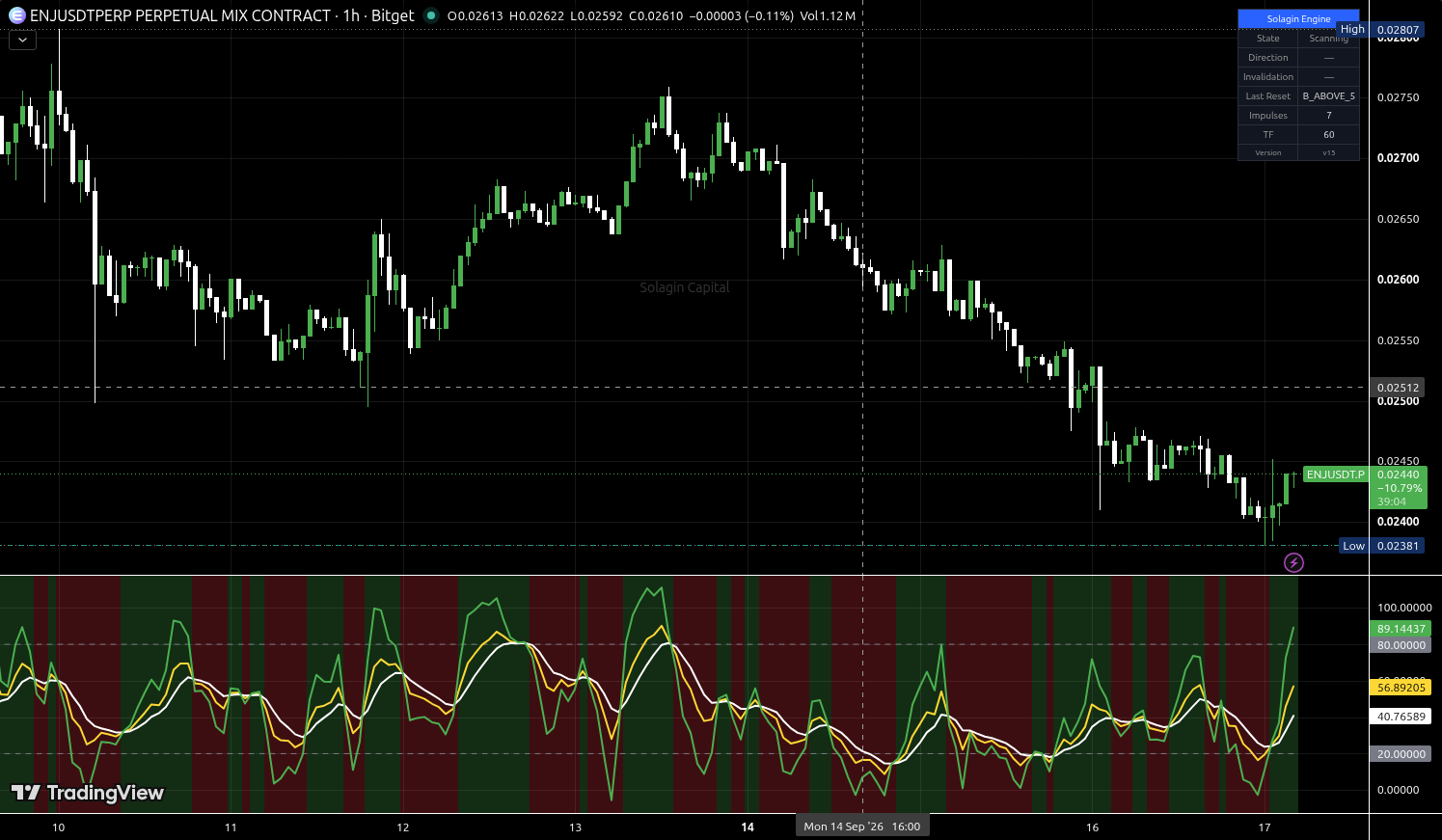The image size is (1442, 840).
Task: Click the 1h interval in the legend
Action: tap(351, 15)
